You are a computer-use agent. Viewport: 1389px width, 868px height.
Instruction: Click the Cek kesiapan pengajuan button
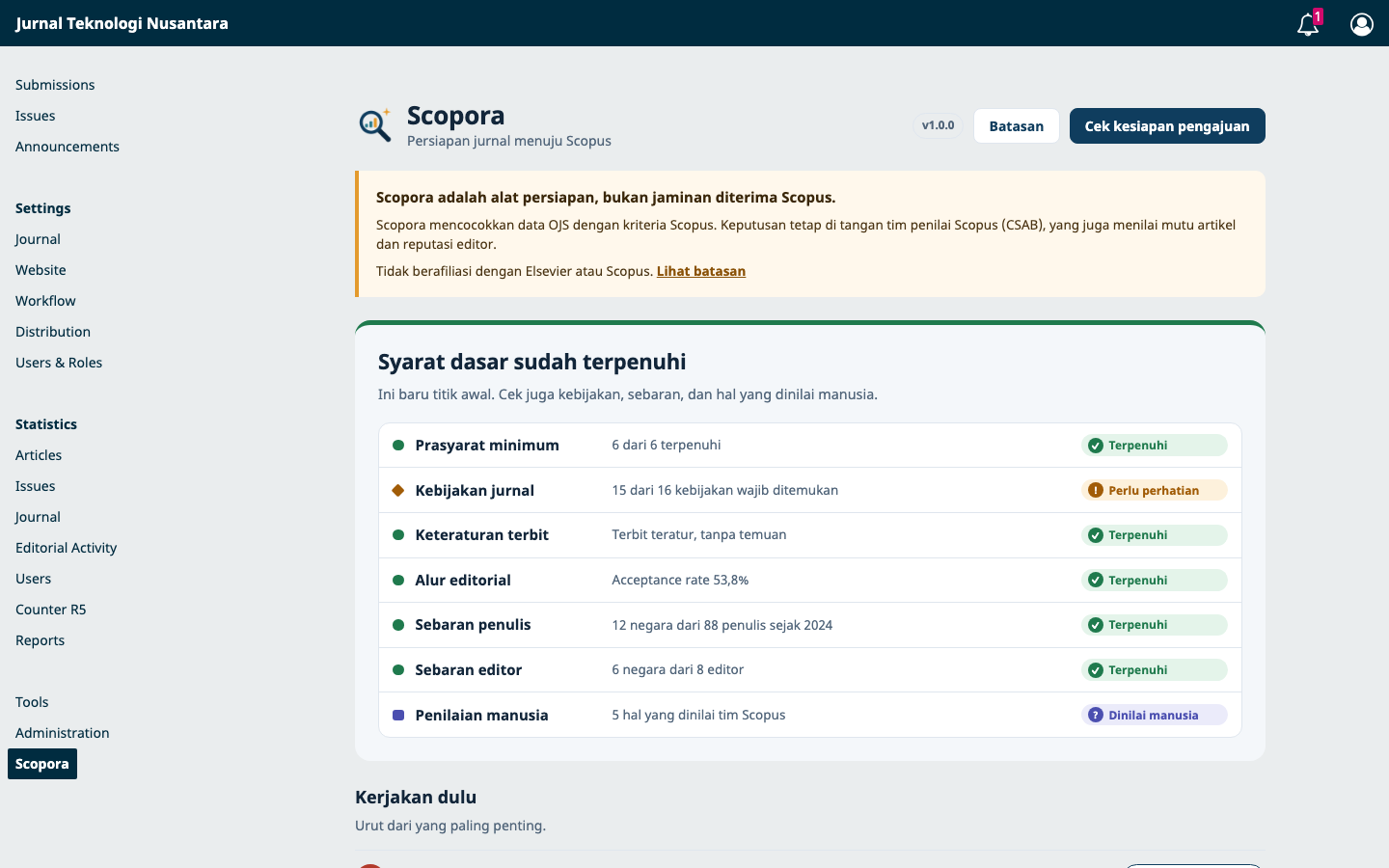(x=1167, y=125)
